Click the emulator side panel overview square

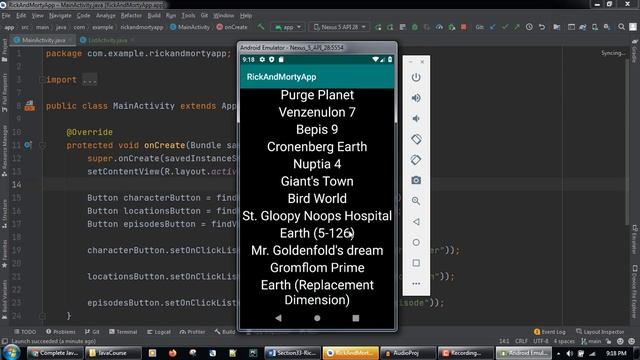click(x=416, y=263)
